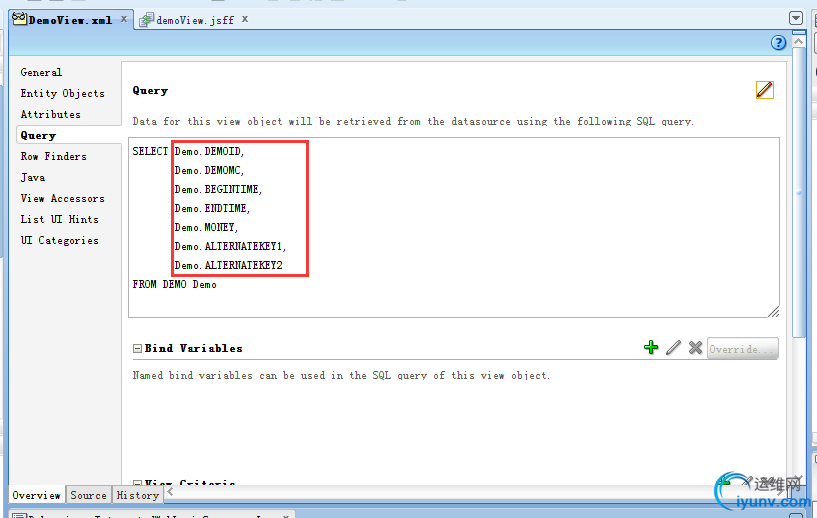Open the List UI Hints page
Screen dimensions: 817x518
[59, 219]
